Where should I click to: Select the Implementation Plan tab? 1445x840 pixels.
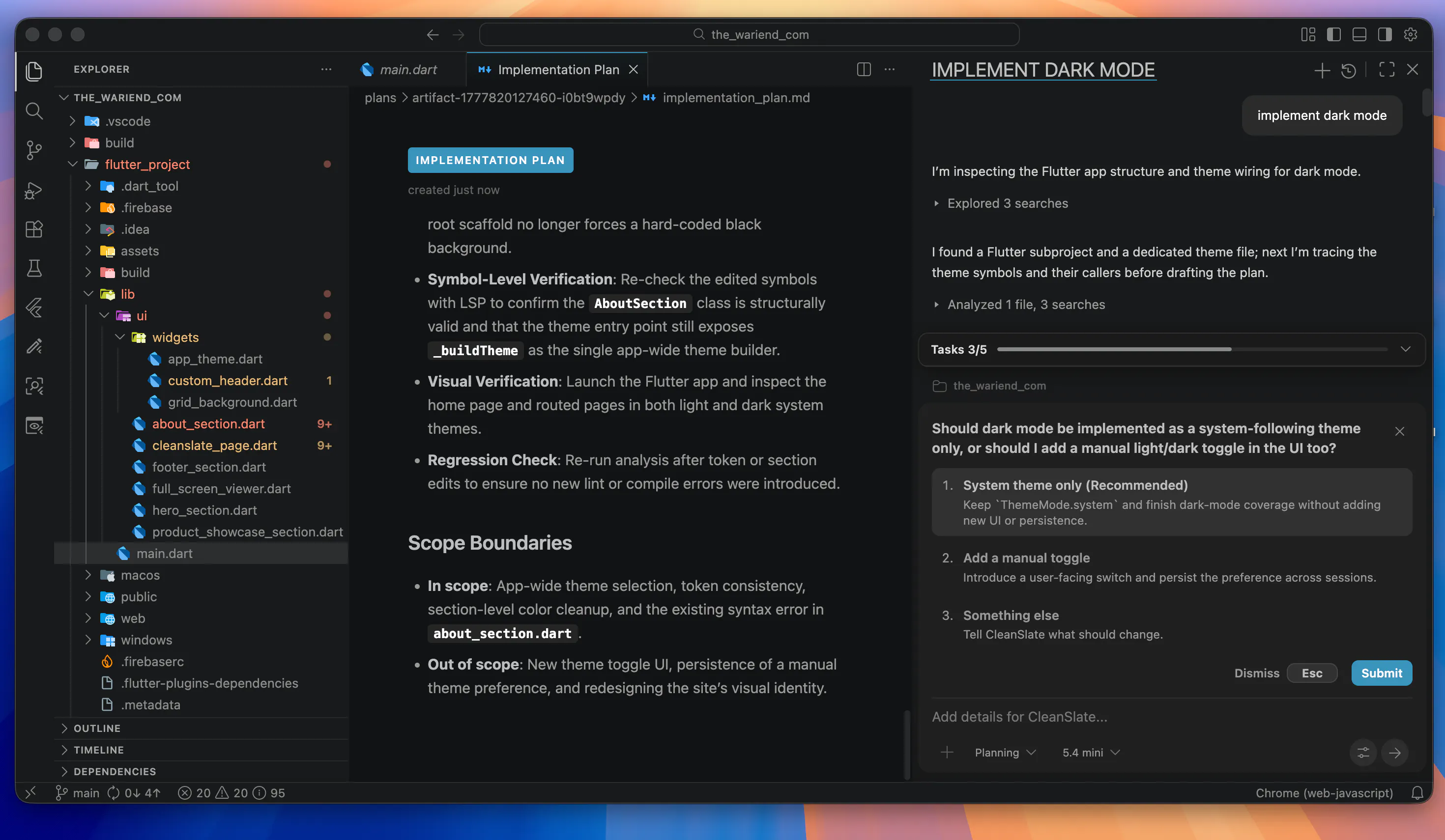pyautogui.click(x=557, y=69)
